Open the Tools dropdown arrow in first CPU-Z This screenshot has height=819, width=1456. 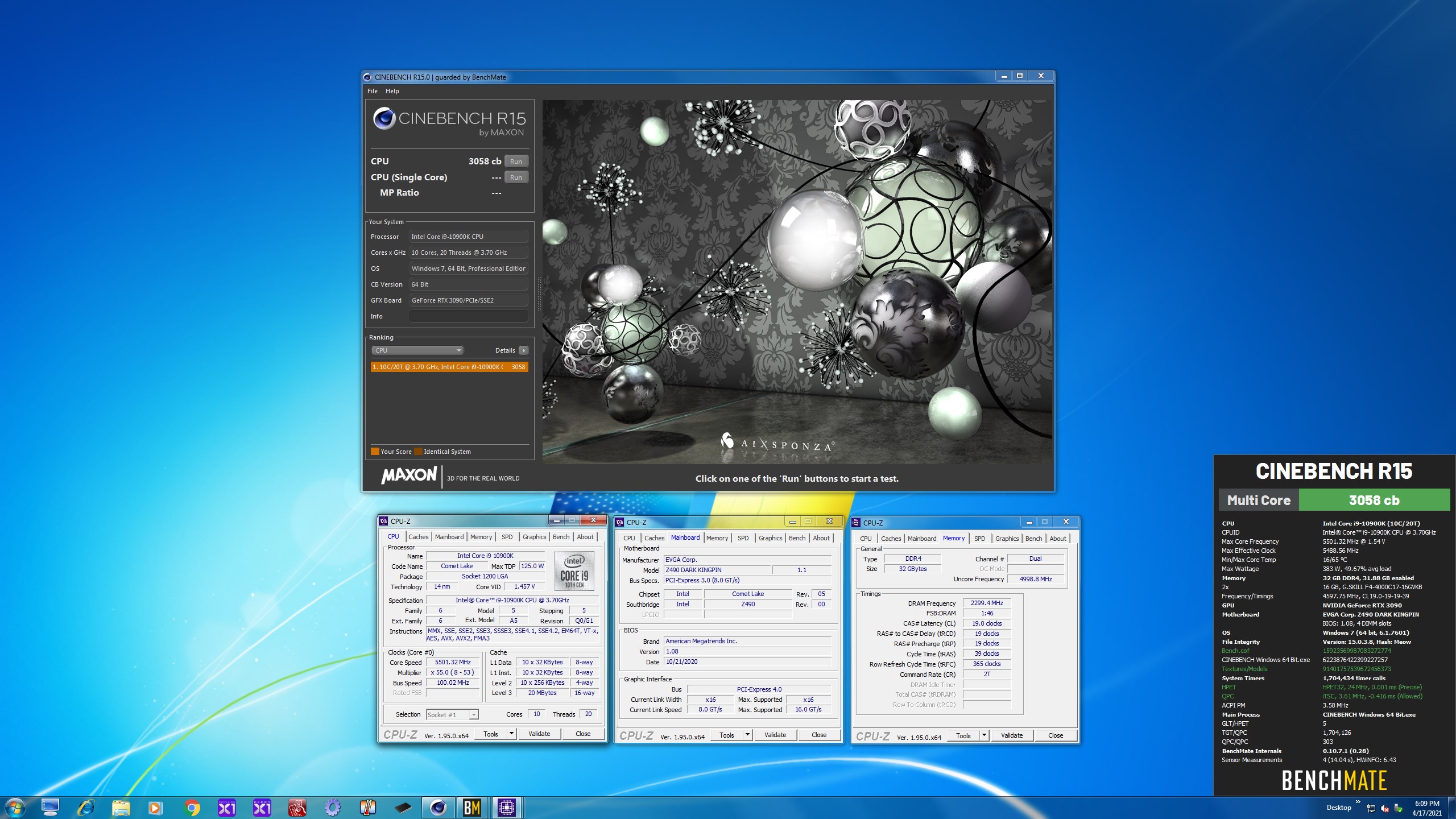pos(511,734)
